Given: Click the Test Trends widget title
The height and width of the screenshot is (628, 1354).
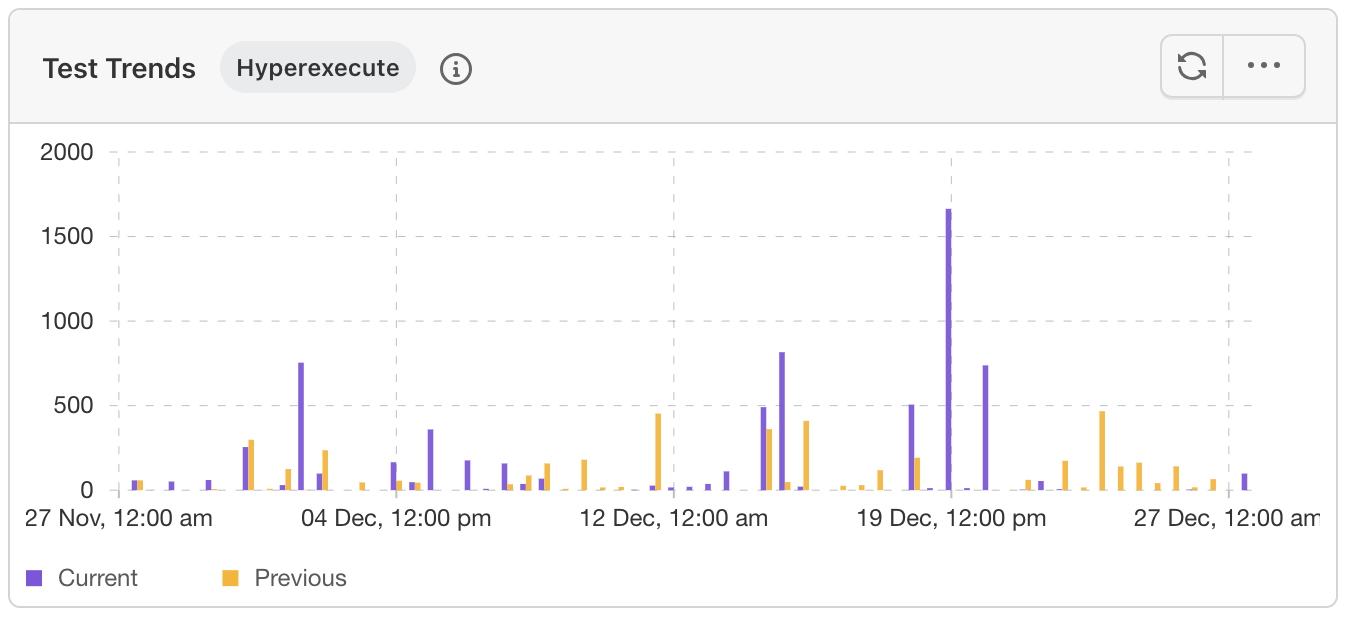Looking at the screenshot, I should tap(119, 69).
